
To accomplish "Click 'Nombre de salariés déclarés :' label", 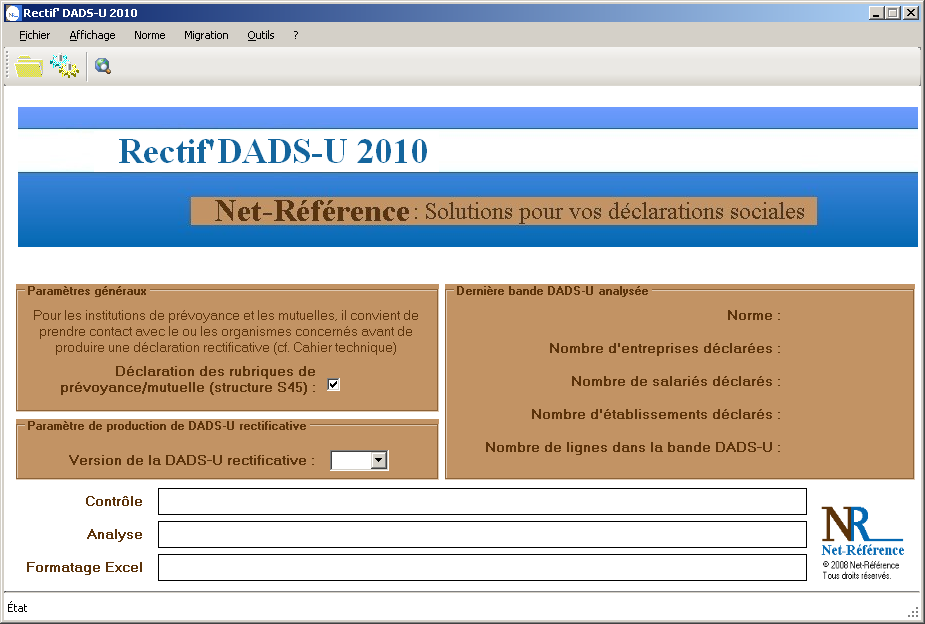I will 675,382.
